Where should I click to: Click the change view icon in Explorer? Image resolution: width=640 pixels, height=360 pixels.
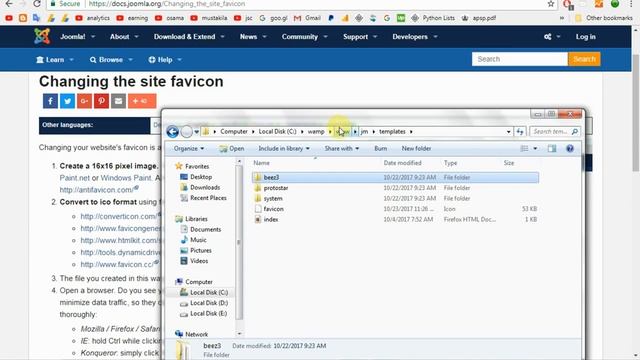click(524, 149)
